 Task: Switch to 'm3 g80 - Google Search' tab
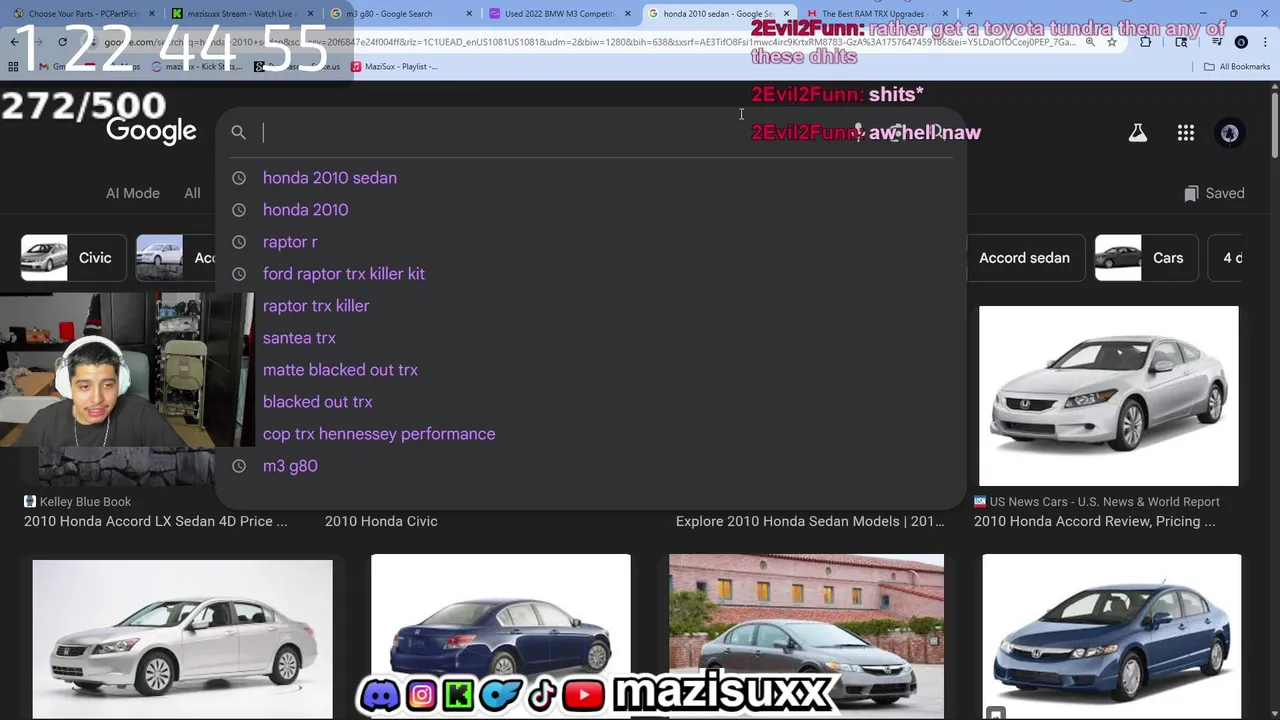pyautogui.click(x=400, y=14)
